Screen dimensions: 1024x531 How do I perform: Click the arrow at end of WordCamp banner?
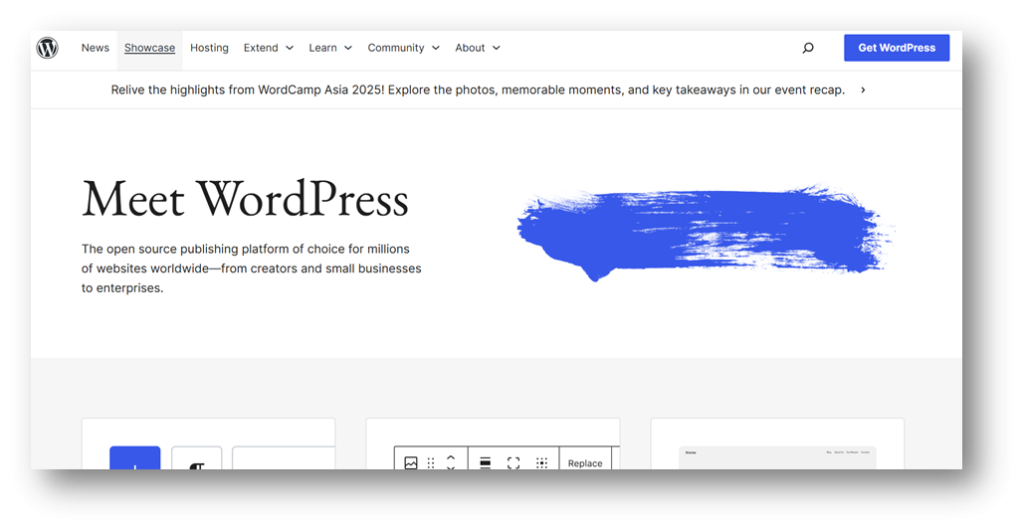pos(863,90)
